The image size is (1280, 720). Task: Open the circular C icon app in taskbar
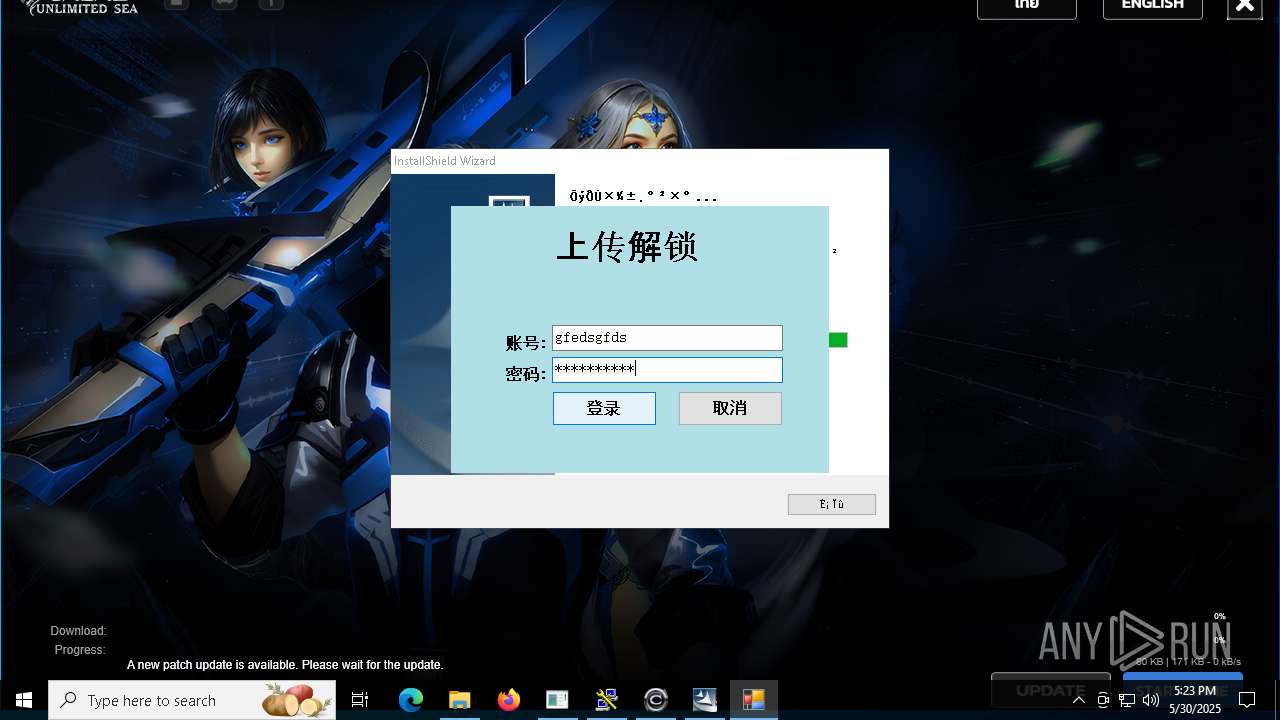point(656,700)
